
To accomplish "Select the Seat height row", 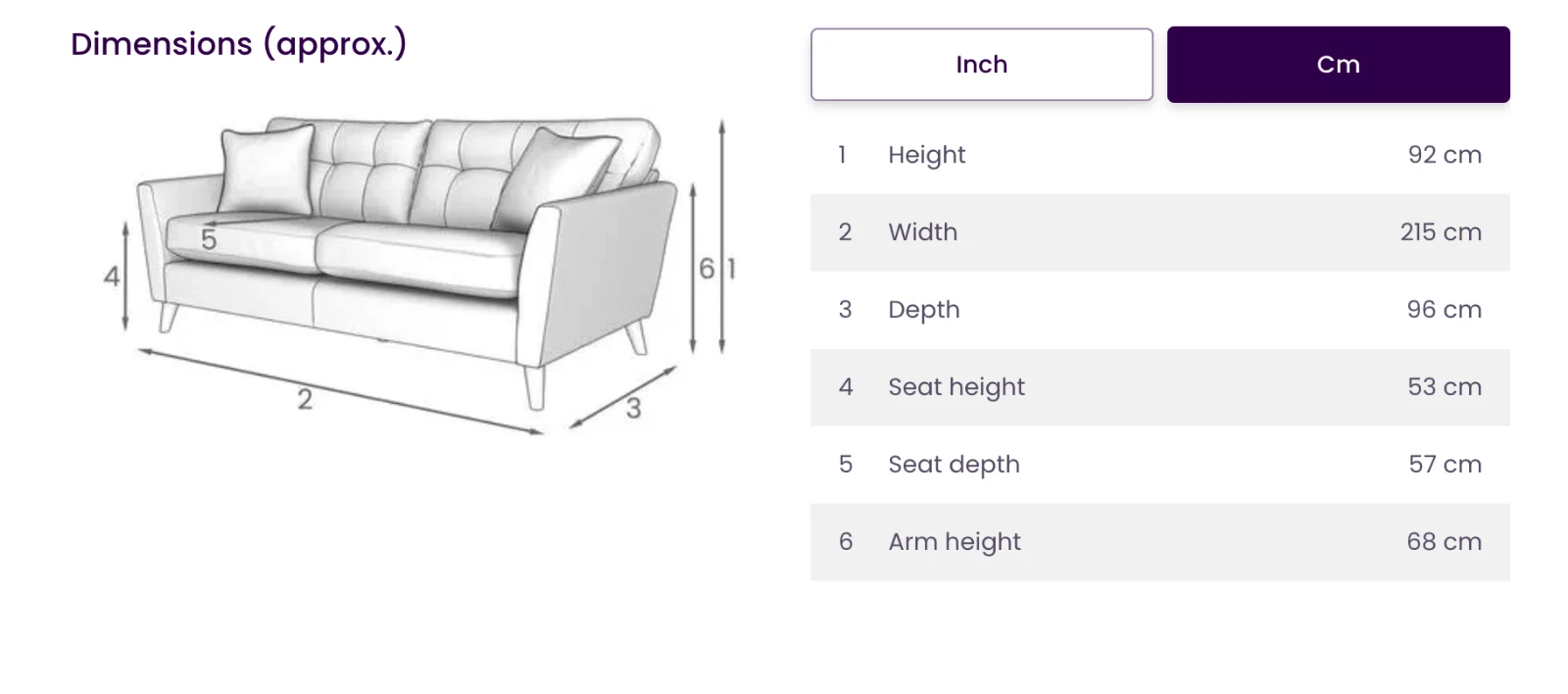I will [x=1159, y=387].
